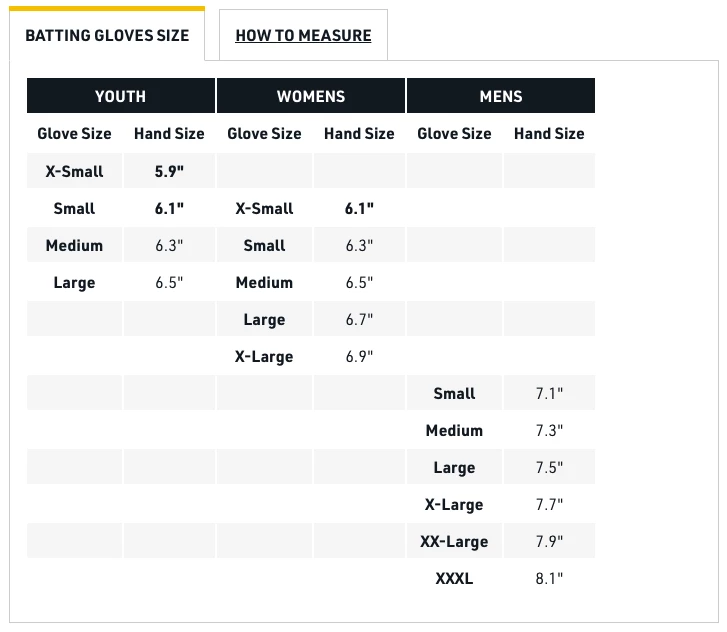Click the 7.1" hand size cell
The image size is (727, 632).
(x=549, y=394)
